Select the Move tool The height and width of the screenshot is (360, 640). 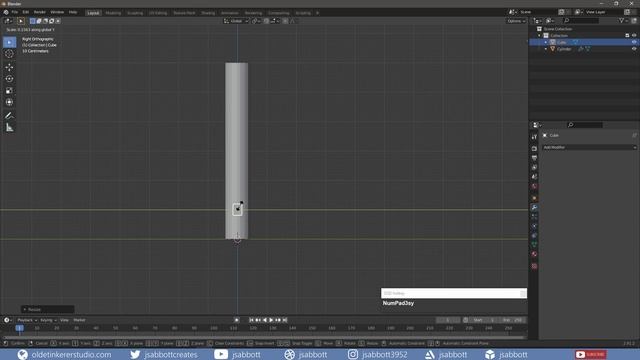9,67
